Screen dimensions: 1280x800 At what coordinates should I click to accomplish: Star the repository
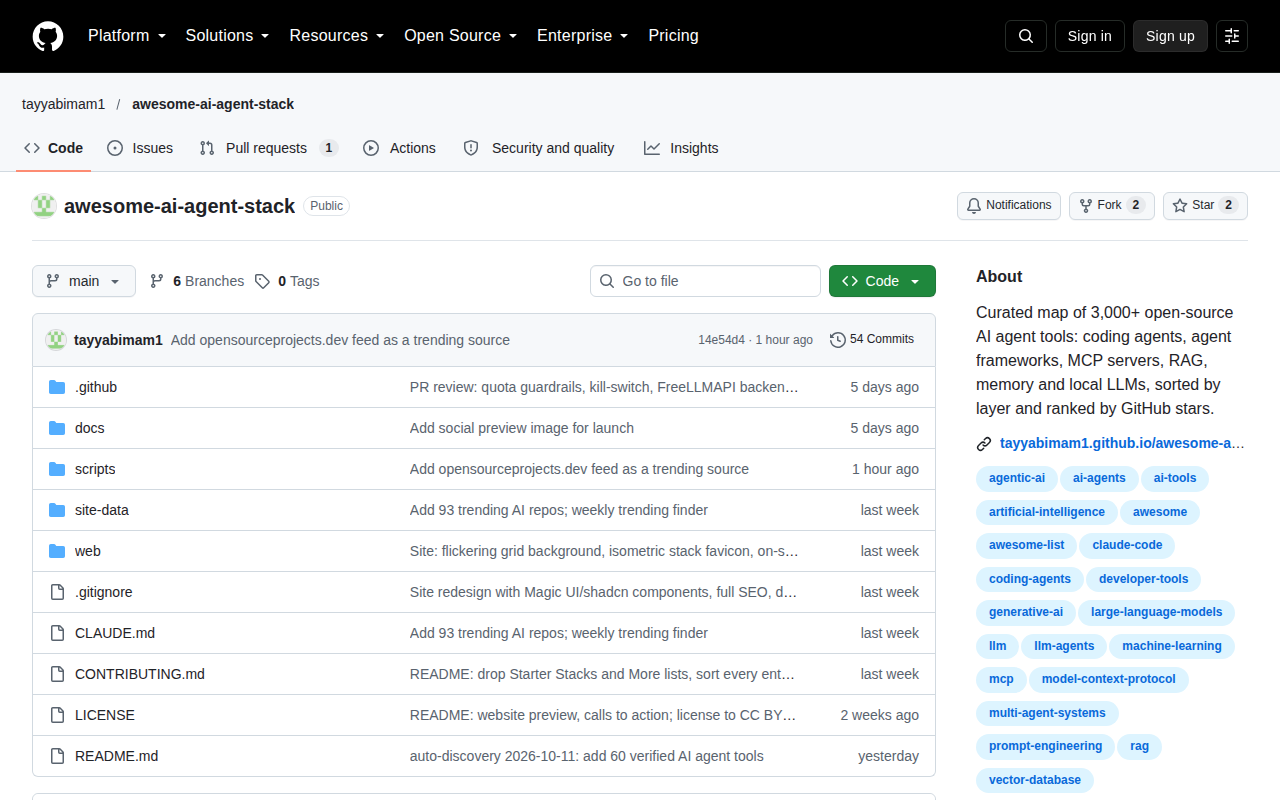point(1205,206)
